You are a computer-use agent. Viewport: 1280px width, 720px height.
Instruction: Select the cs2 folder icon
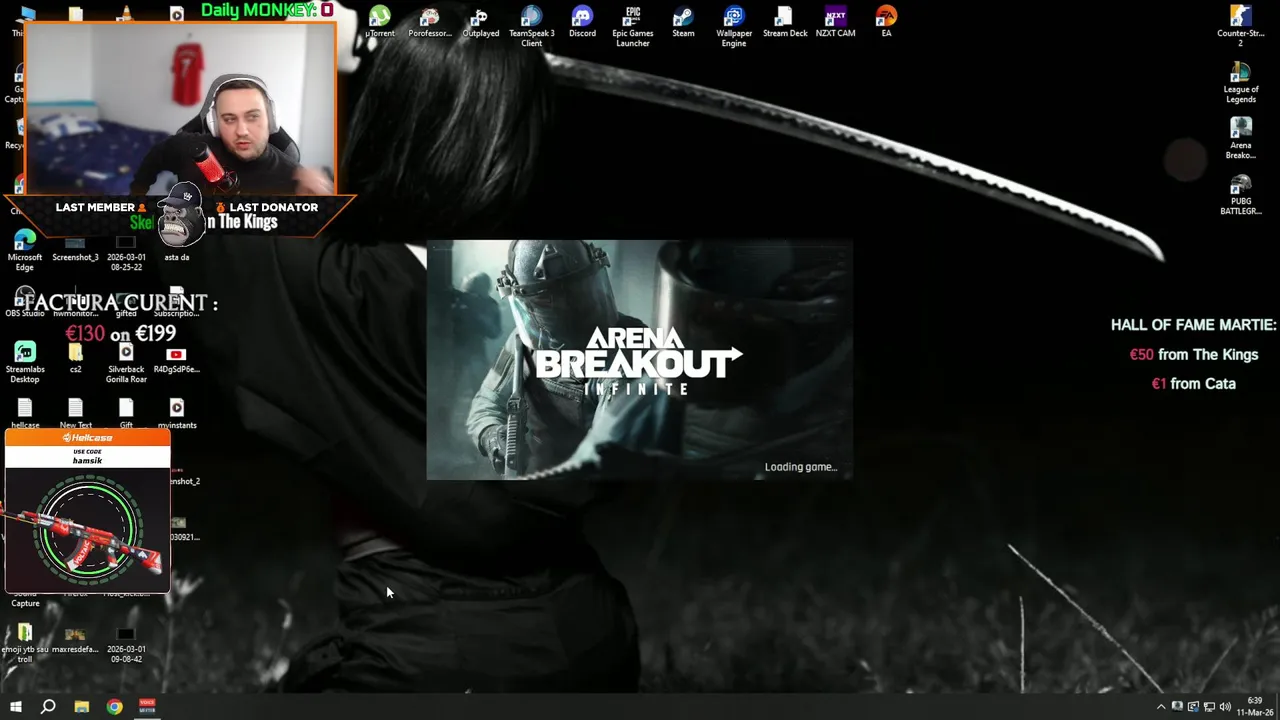tap(76, 358)
